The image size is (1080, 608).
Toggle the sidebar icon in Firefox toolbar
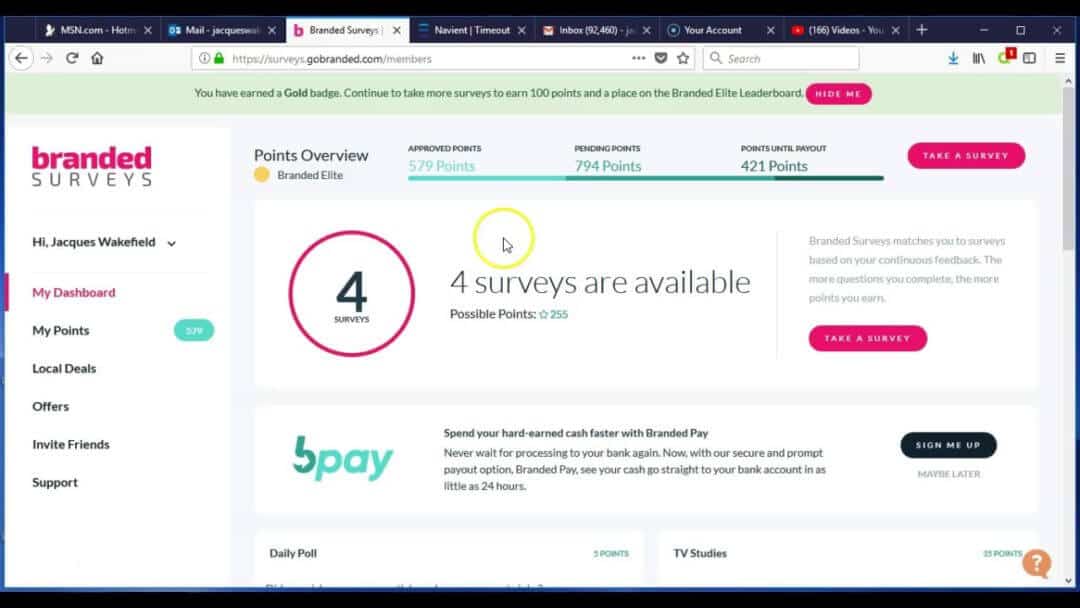1030,58
